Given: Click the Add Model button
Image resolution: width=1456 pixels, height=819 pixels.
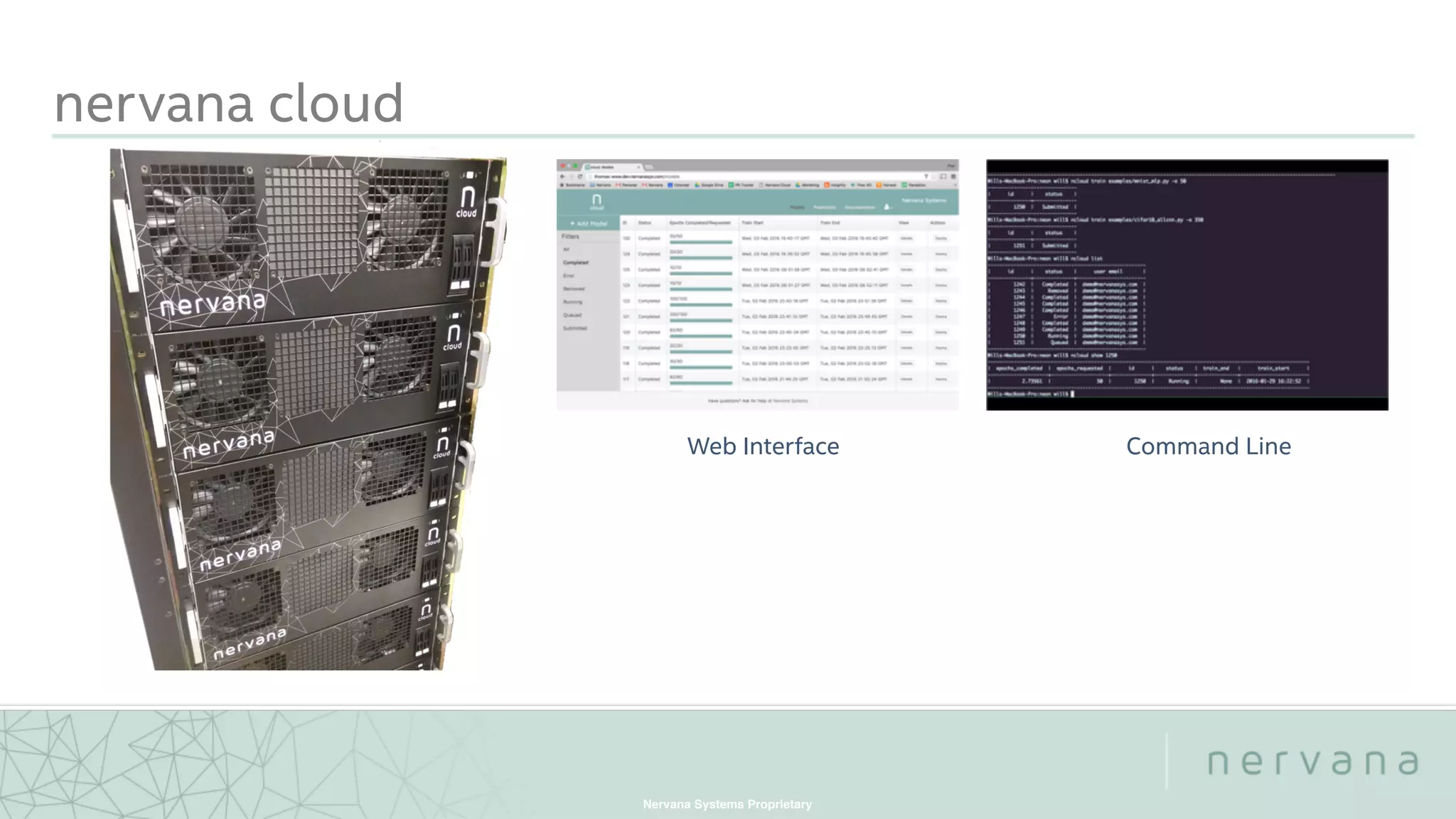Looking at the screenshot, I should pyautogui.click(x=589, y=223).
